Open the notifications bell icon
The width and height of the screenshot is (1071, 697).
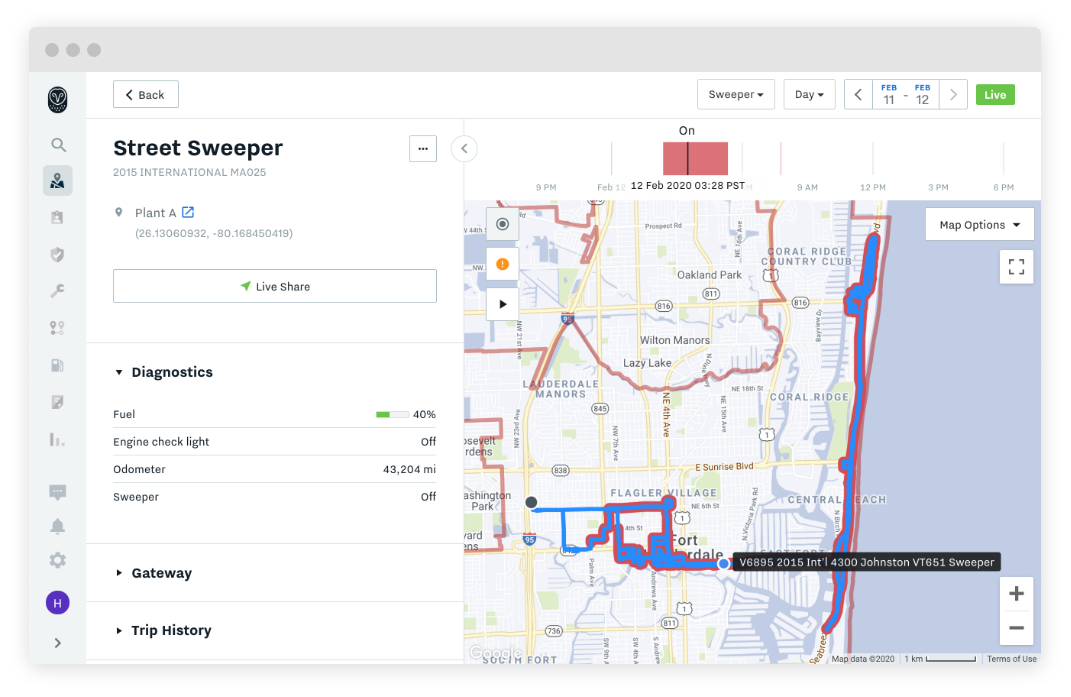58,526
